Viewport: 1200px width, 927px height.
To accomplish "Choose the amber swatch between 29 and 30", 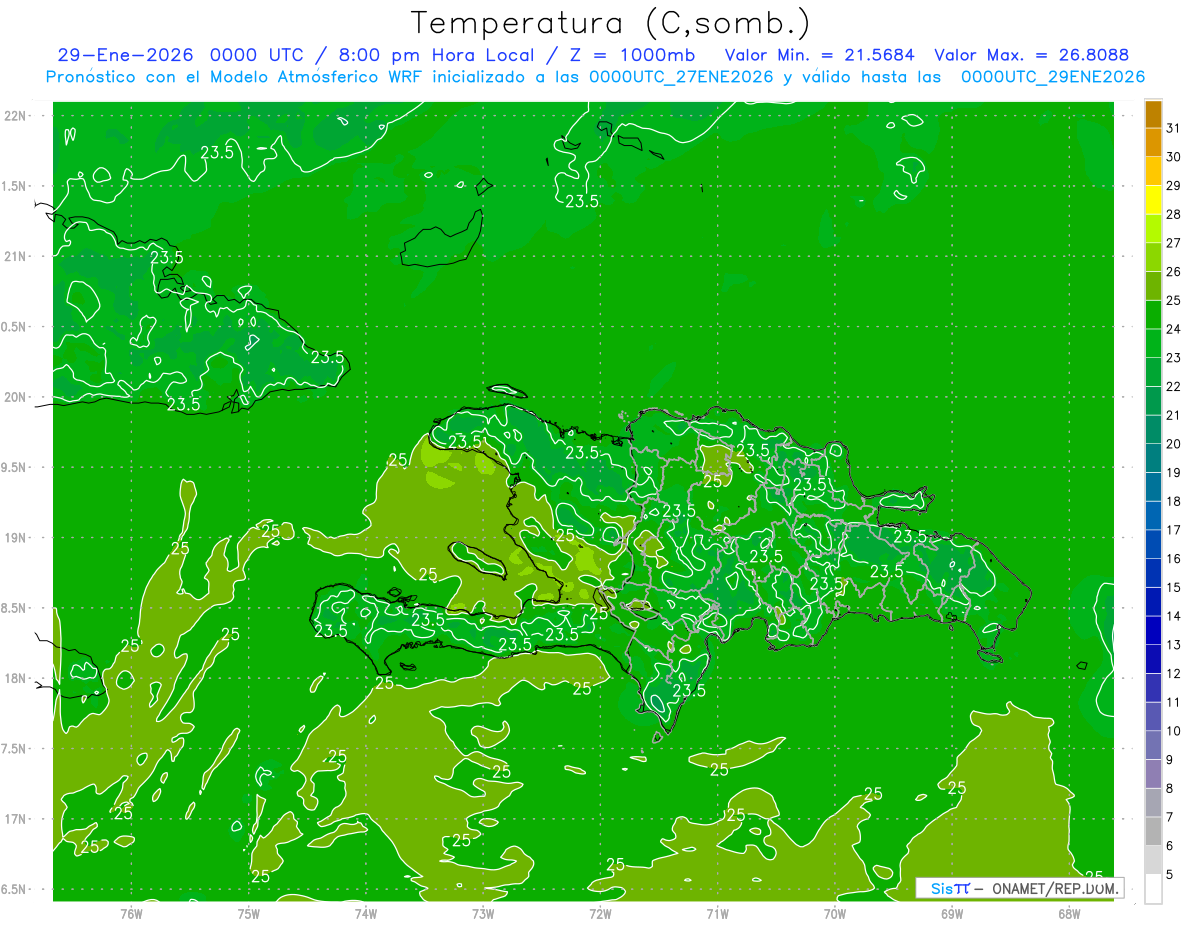I will coord(1153,171).
